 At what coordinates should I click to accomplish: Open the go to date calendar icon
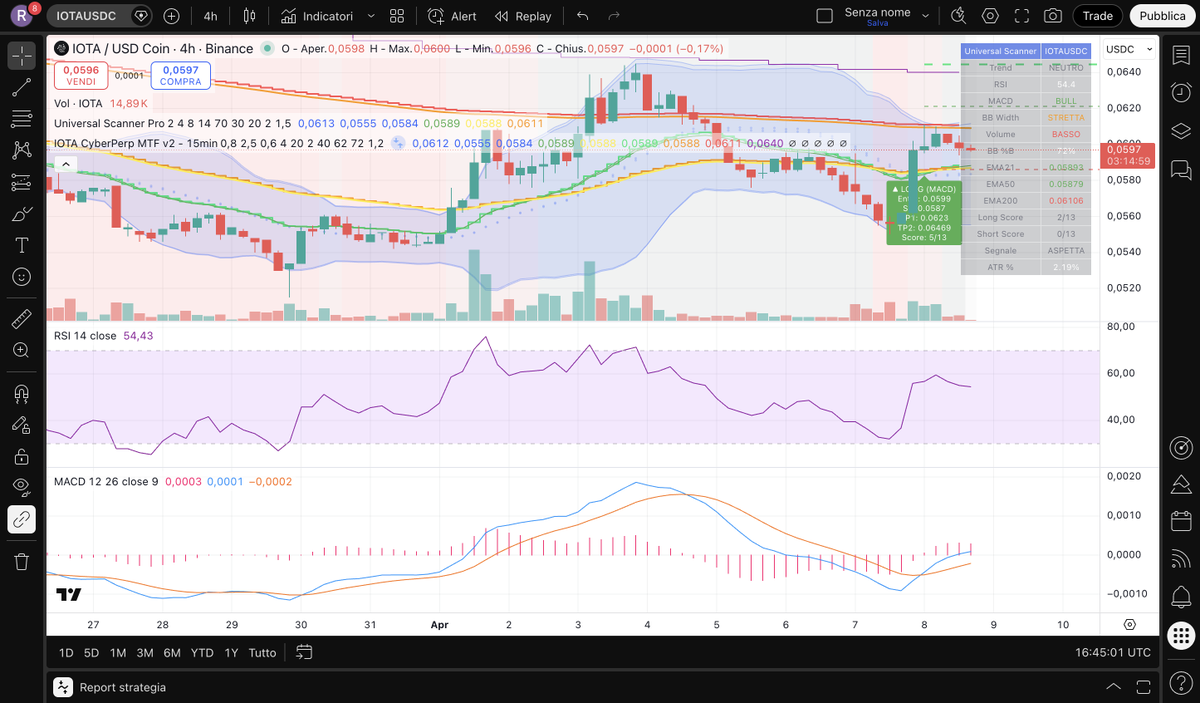(x=304, y=652)
